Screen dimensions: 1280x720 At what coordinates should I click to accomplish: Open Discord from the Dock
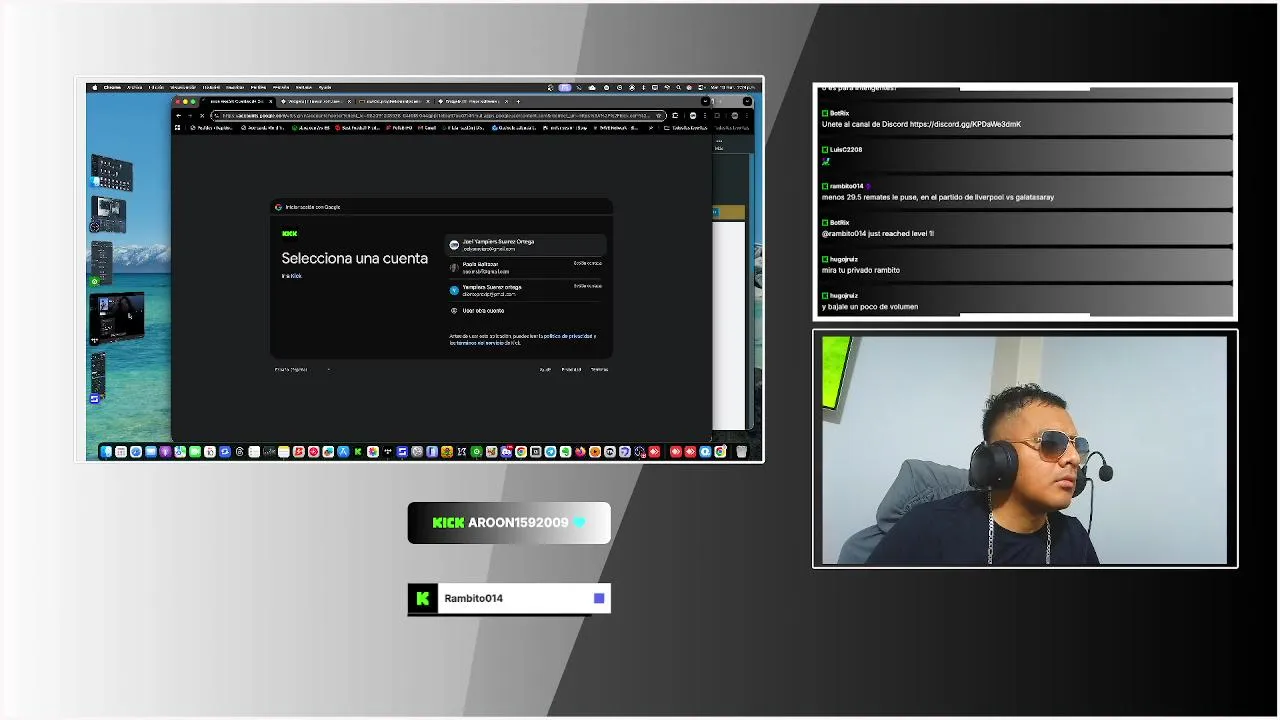[506, 452]
